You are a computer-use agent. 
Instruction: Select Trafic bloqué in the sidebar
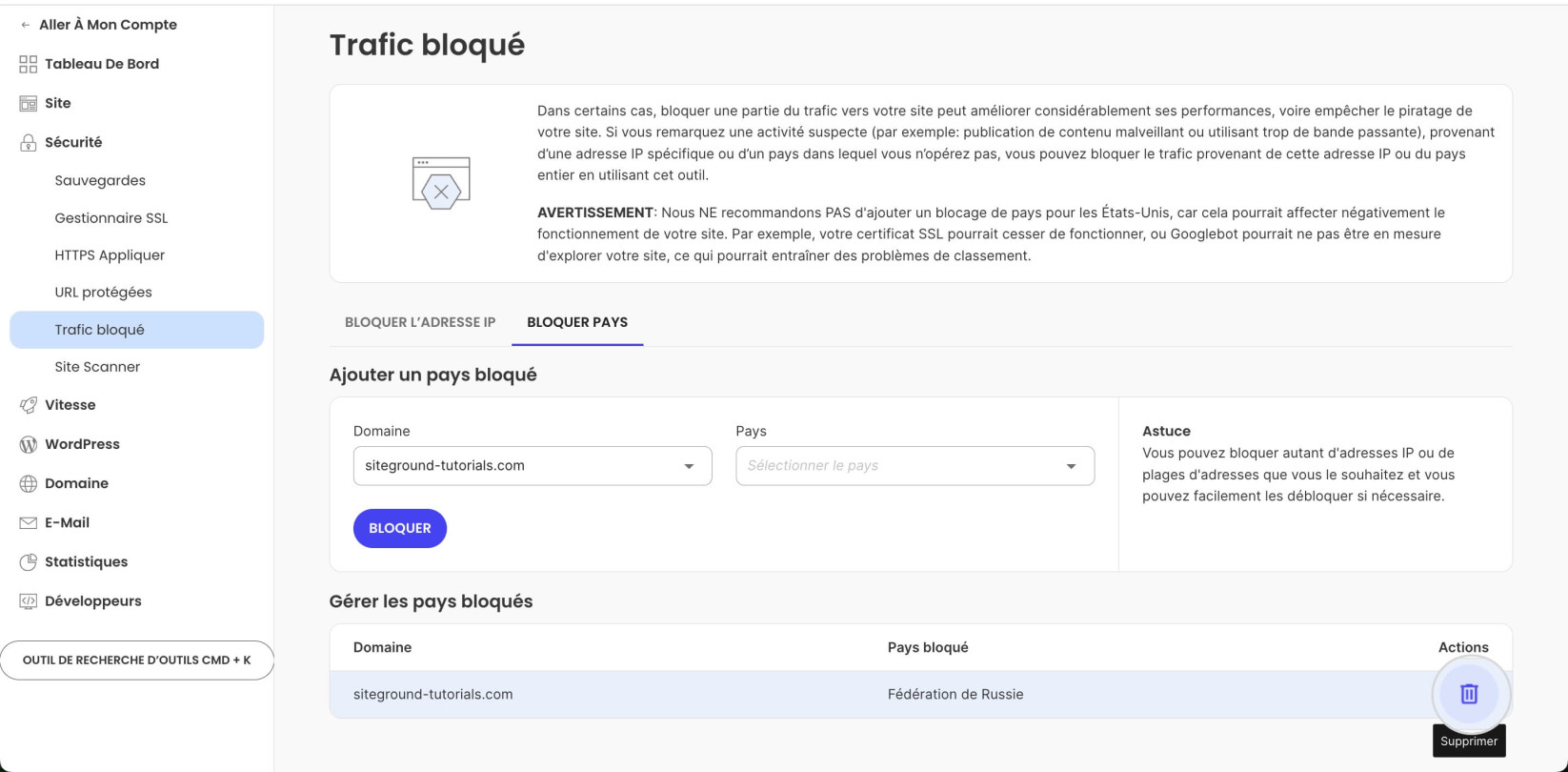pyautogui.click(x=137, y=330)
